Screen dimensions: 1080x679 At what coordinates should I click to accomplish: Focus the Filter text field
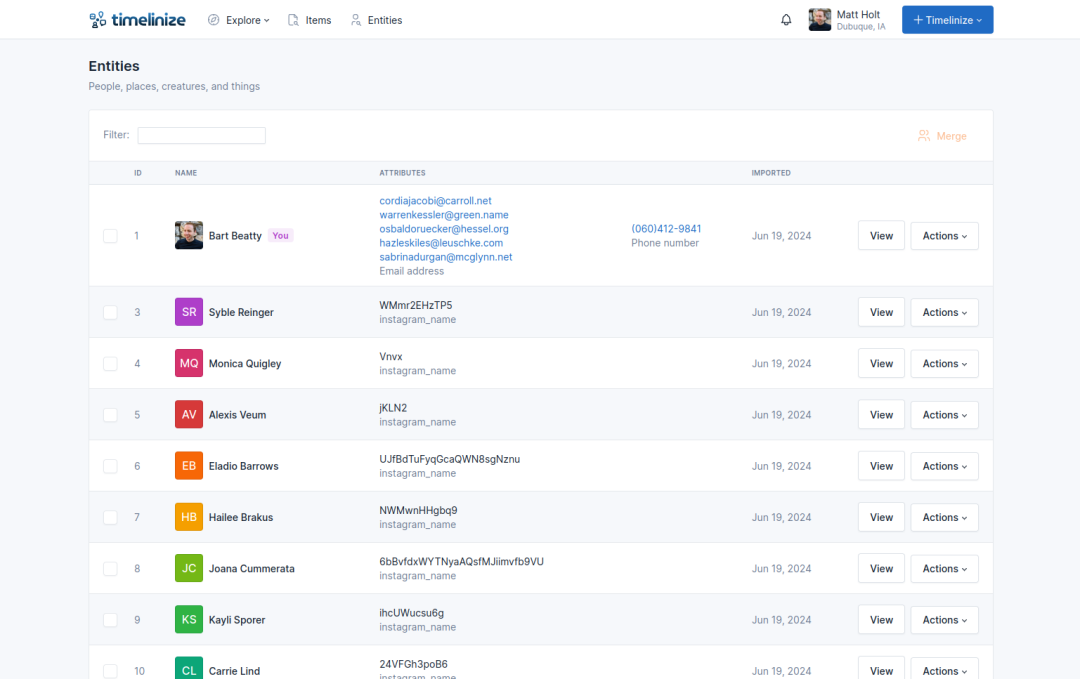click(201, 135)
